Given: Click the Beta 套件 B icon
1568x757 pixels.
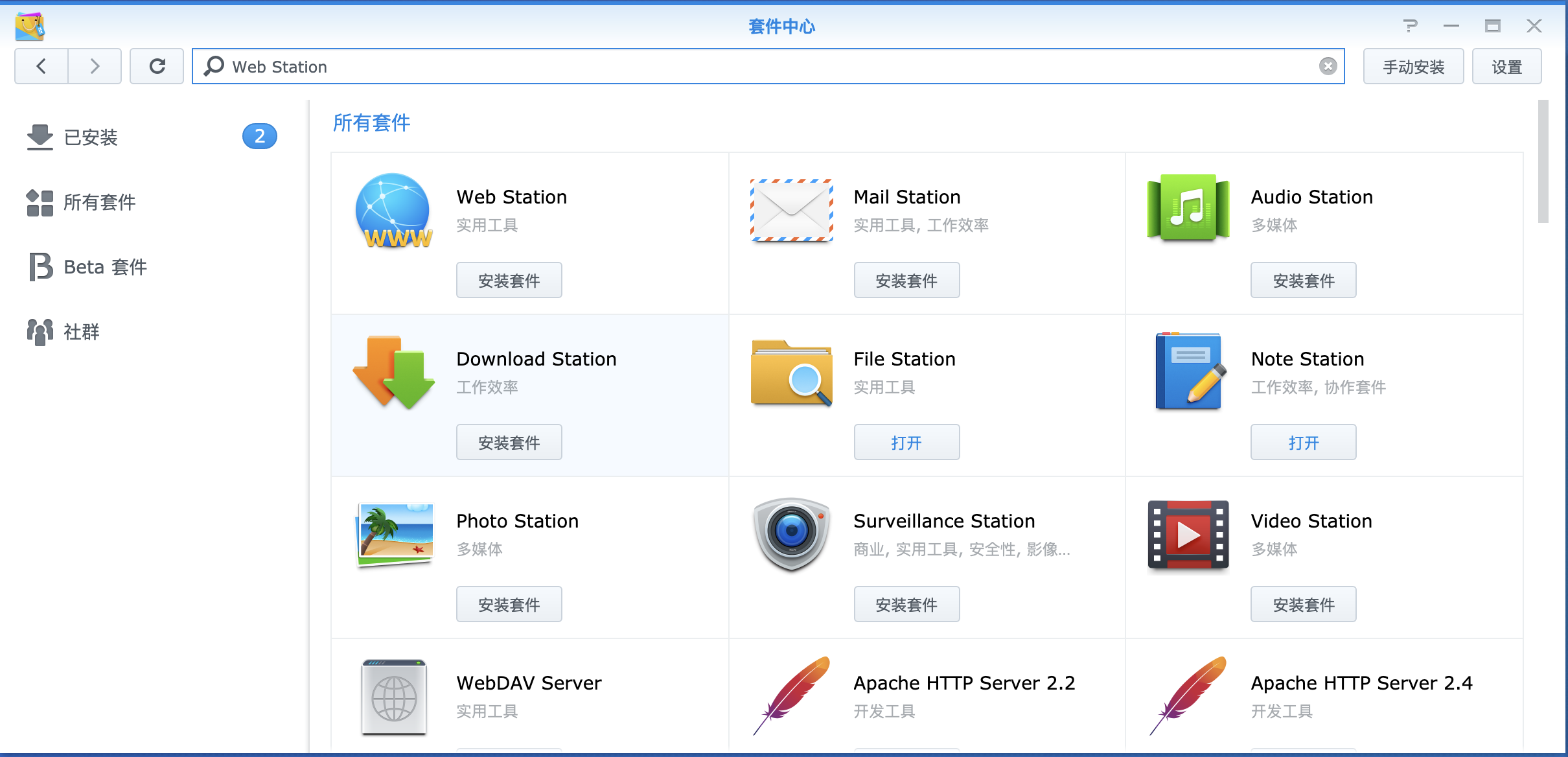Looking at the screenshot, I should coord(40,266).
